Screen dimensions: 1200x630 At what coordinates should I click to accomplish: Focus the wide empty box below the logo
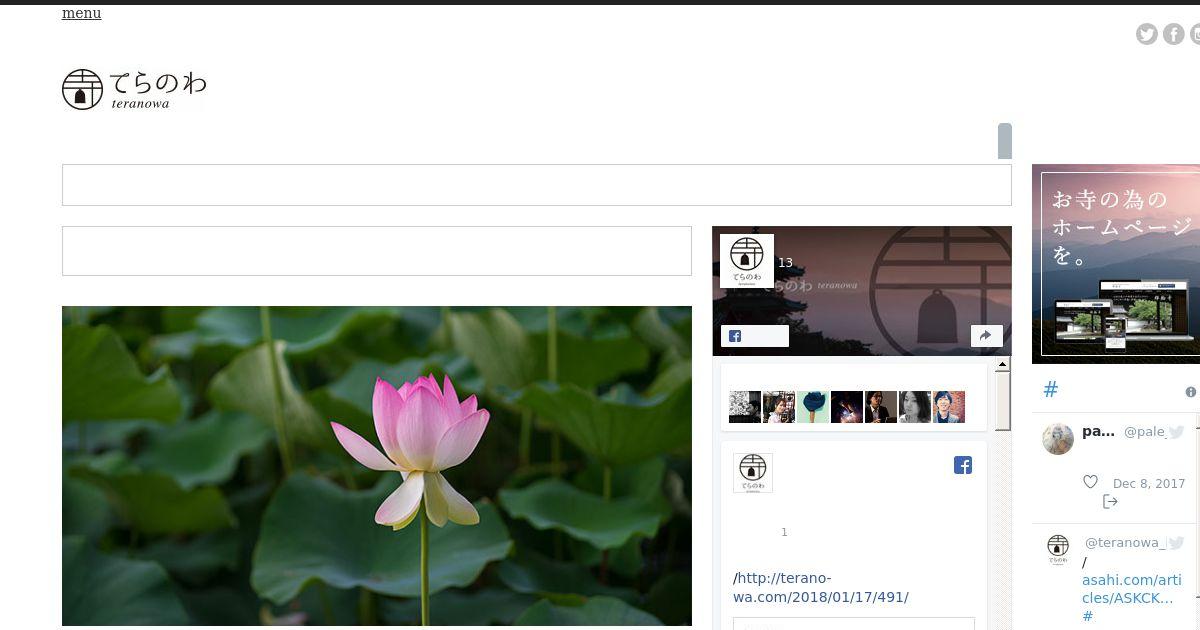[x=537, y=185]
